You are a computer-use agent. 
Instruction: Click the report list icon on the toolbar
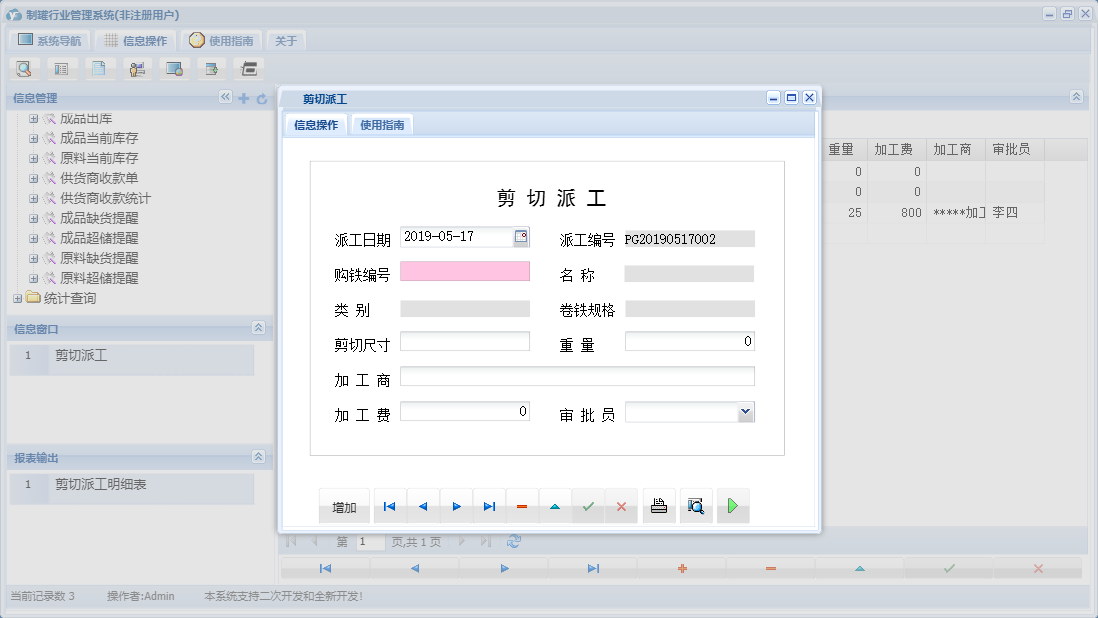pyautogui.click(x=60, y=68)
